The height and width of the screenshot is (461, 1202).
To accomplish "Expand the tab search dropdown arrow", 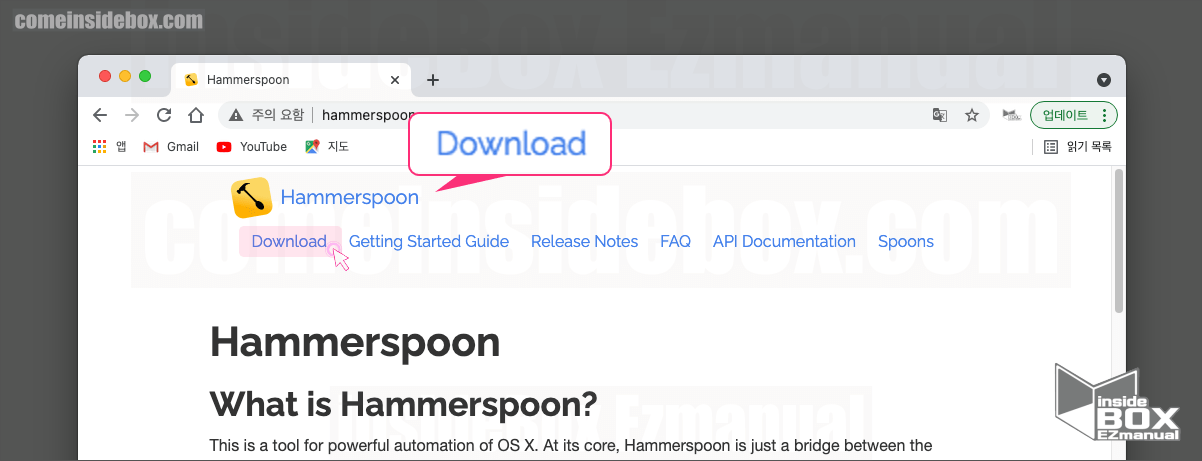I will pos(1104,80).
